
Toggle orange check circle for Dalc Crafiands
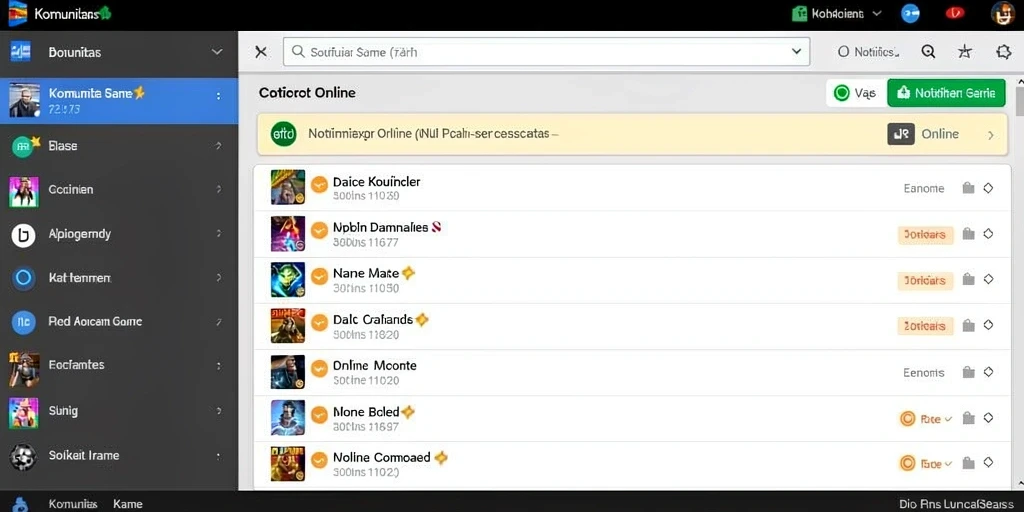click(x=319, y=323)
